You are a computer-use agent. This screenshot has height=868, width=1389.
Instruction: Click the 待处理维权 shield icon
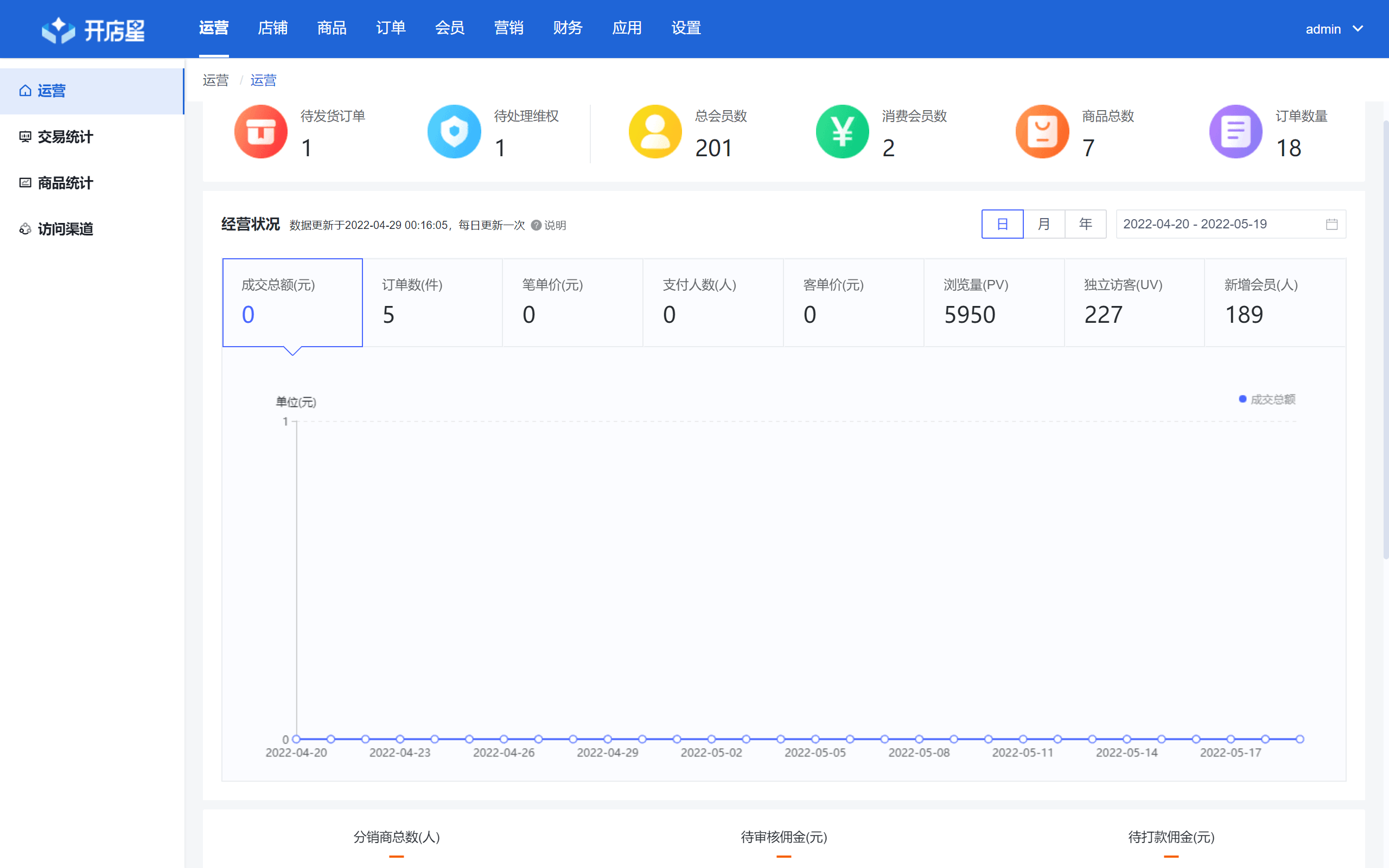[x=454, y=131]
